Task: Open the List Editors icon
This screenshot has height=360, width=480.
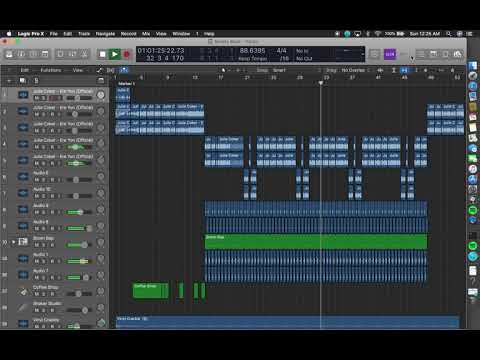Action: click(421, 54)
